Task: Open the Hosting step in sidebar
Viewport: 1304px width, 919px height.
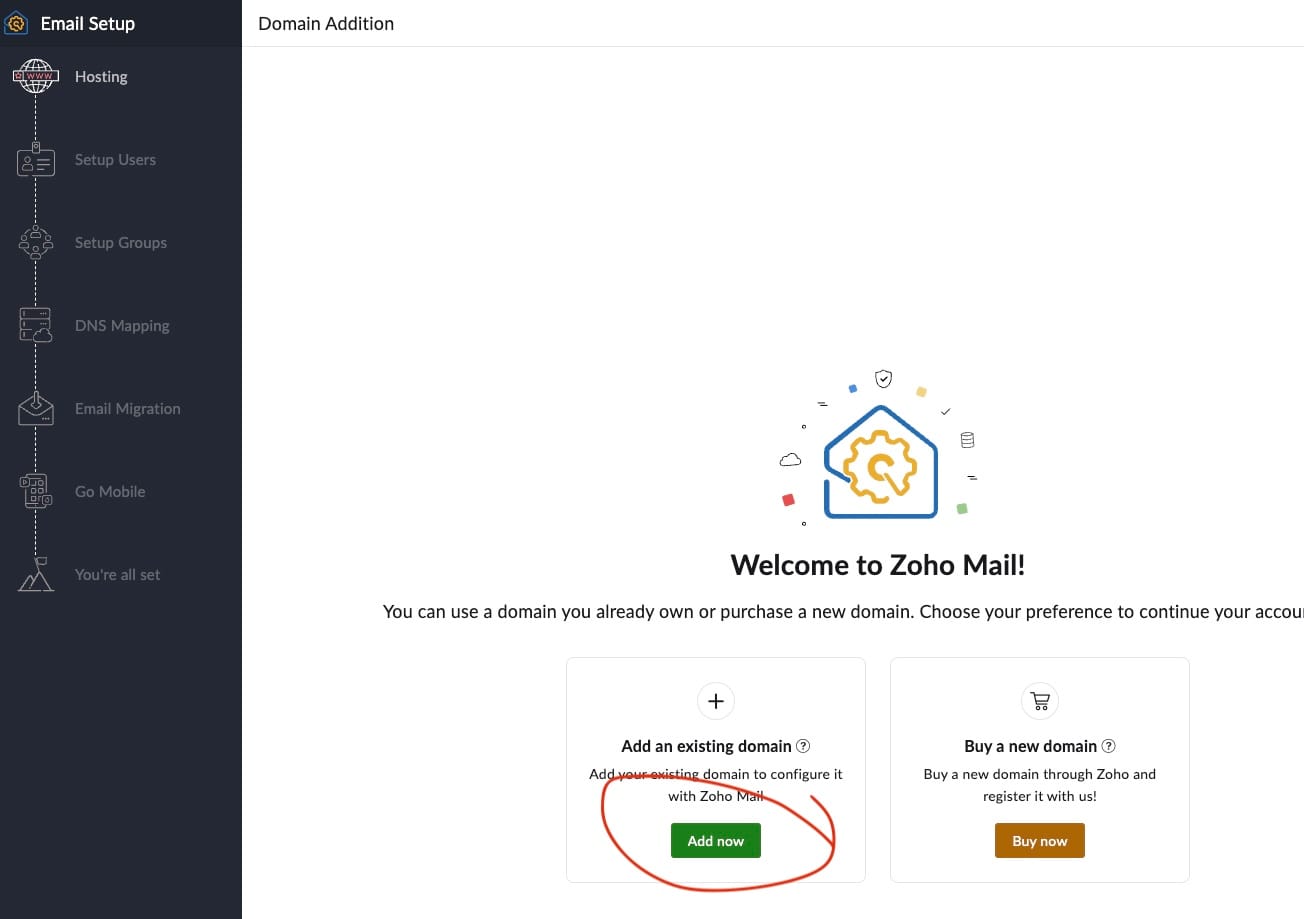Action: (101, 77)
